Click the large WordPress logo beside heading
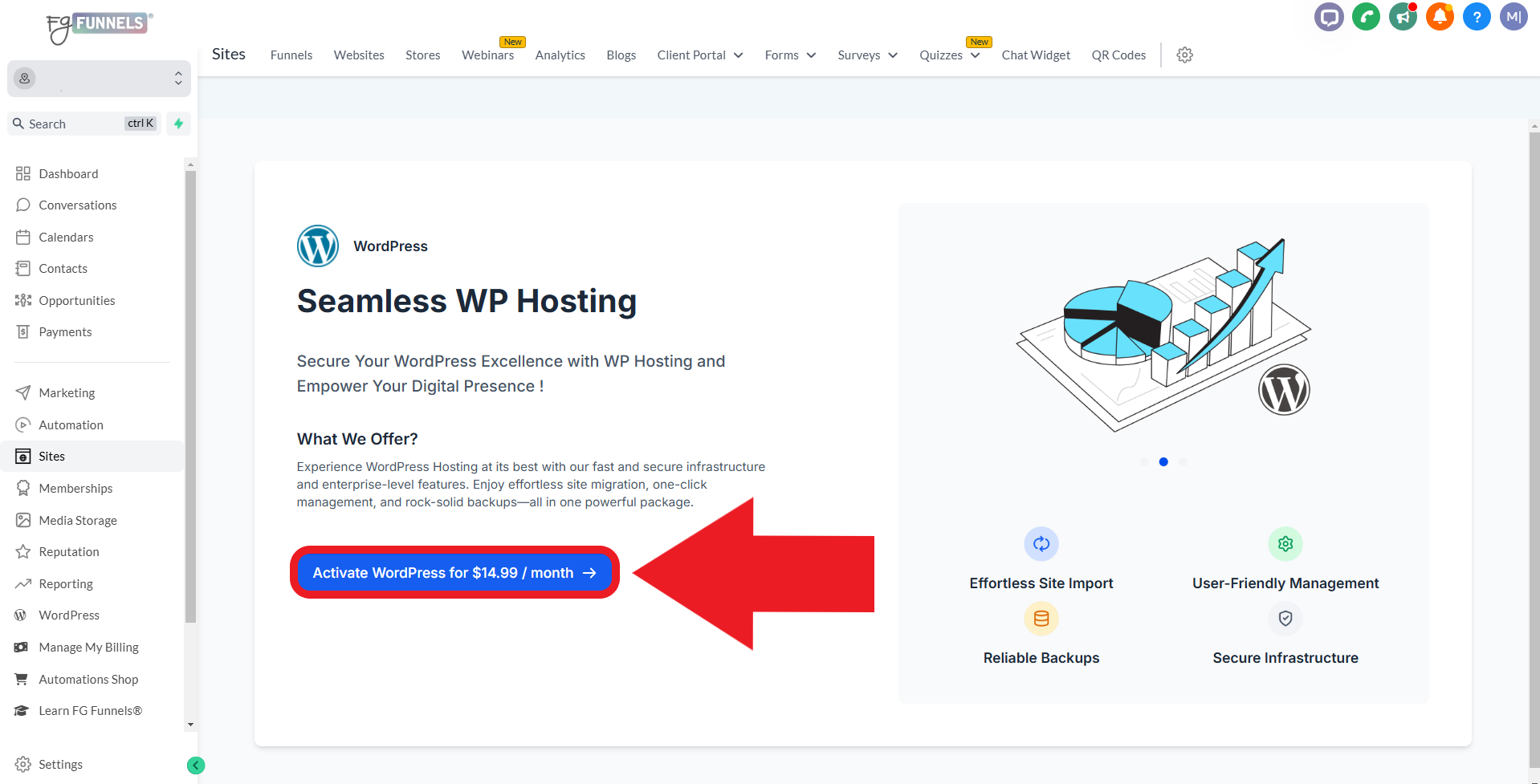1540x784 pixels. click(x=318, y=246)
